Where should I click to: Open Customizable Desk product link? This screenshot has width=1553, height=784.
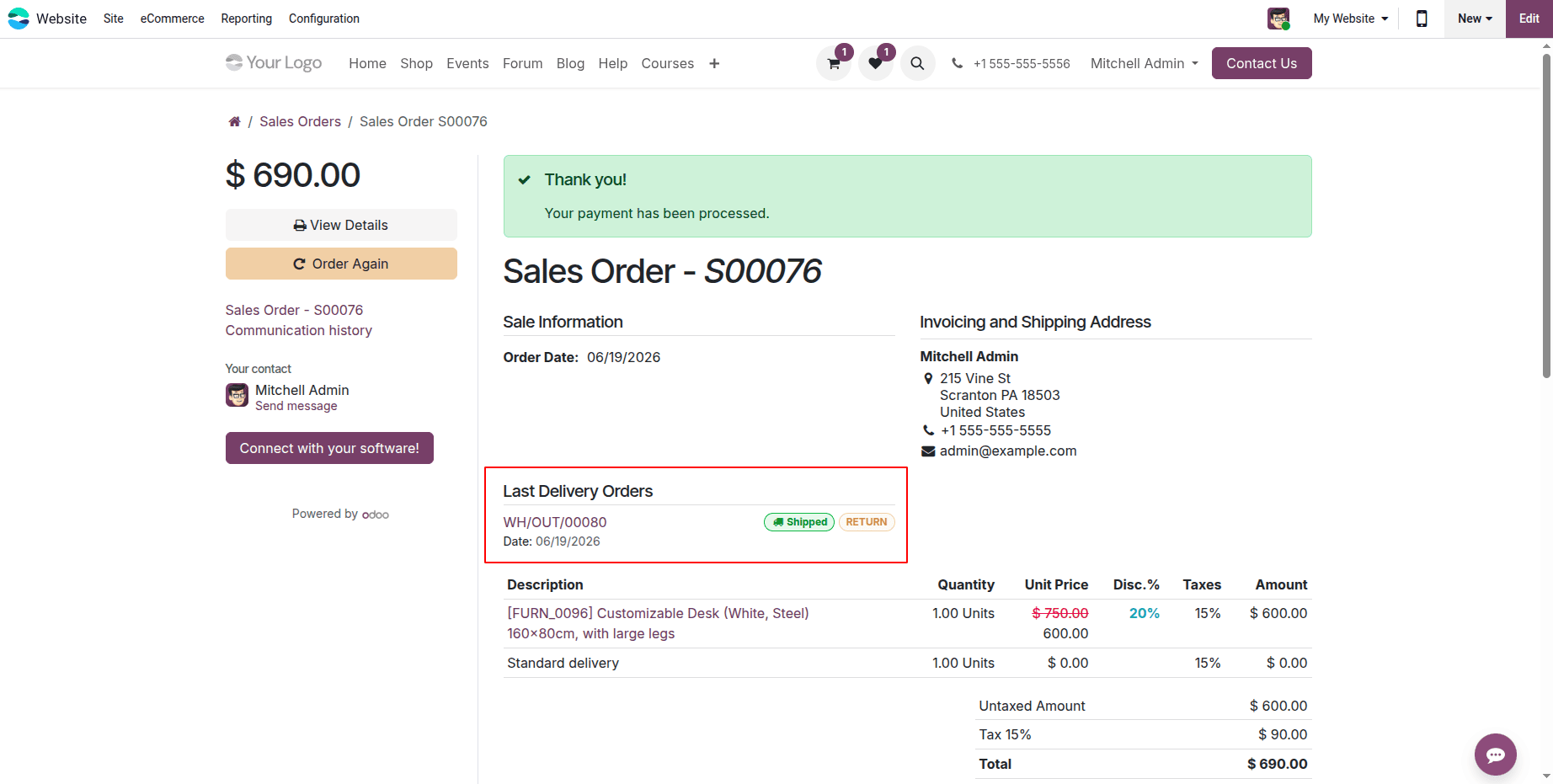(x=658, y=623)
